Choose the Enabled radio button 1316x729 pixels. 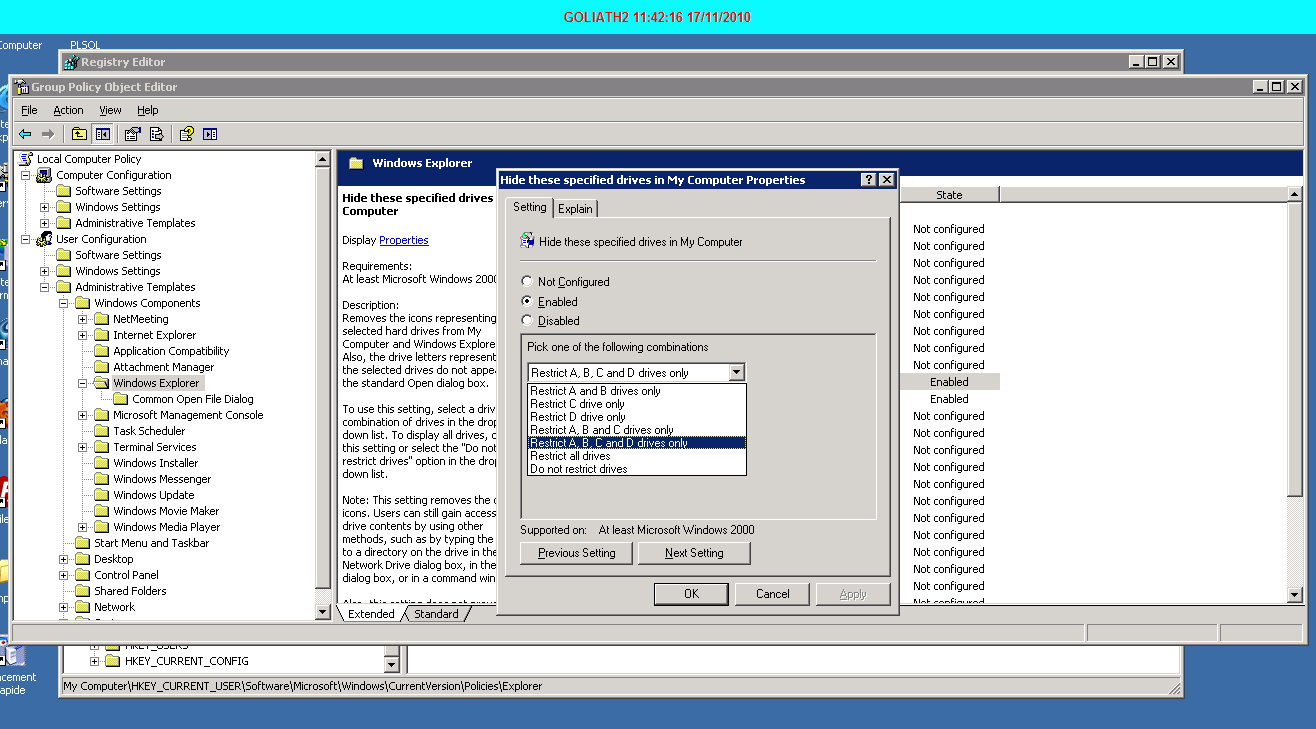tap(528, 301)
